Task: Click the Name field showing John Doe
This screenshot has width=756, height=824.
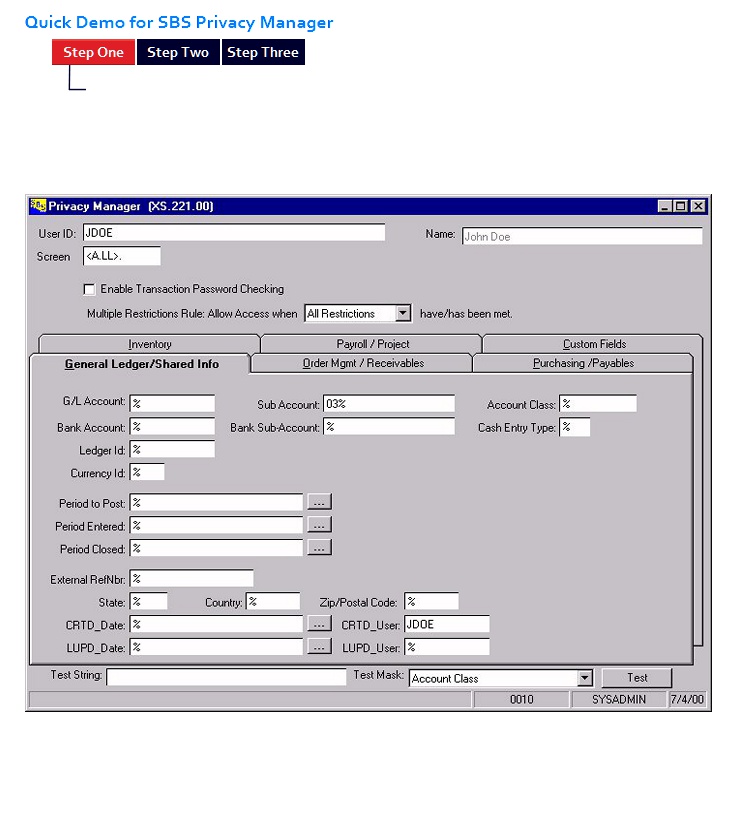Action: [x=582, y=236]
